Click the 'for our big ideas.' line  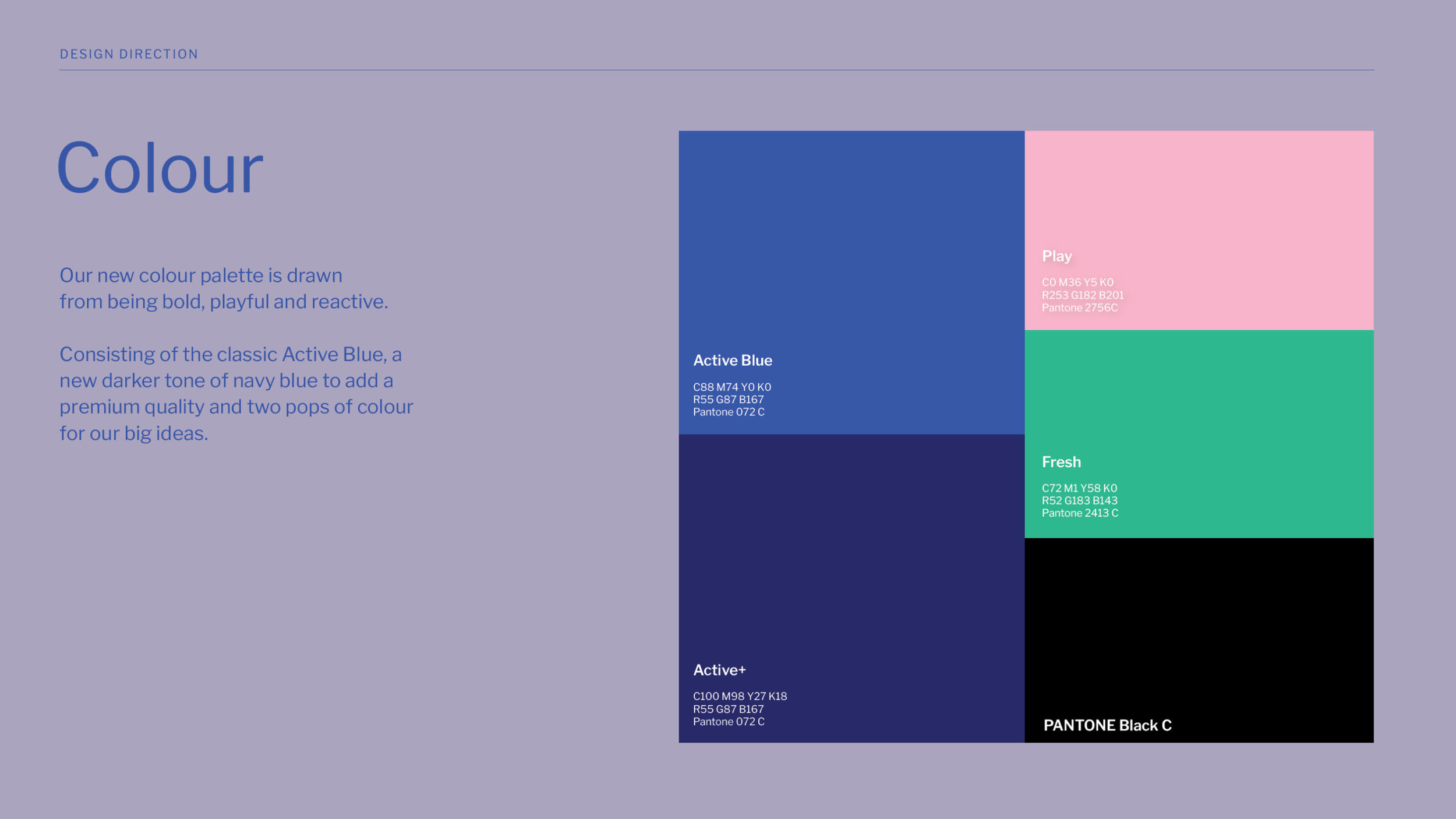(x=134, y=433)
